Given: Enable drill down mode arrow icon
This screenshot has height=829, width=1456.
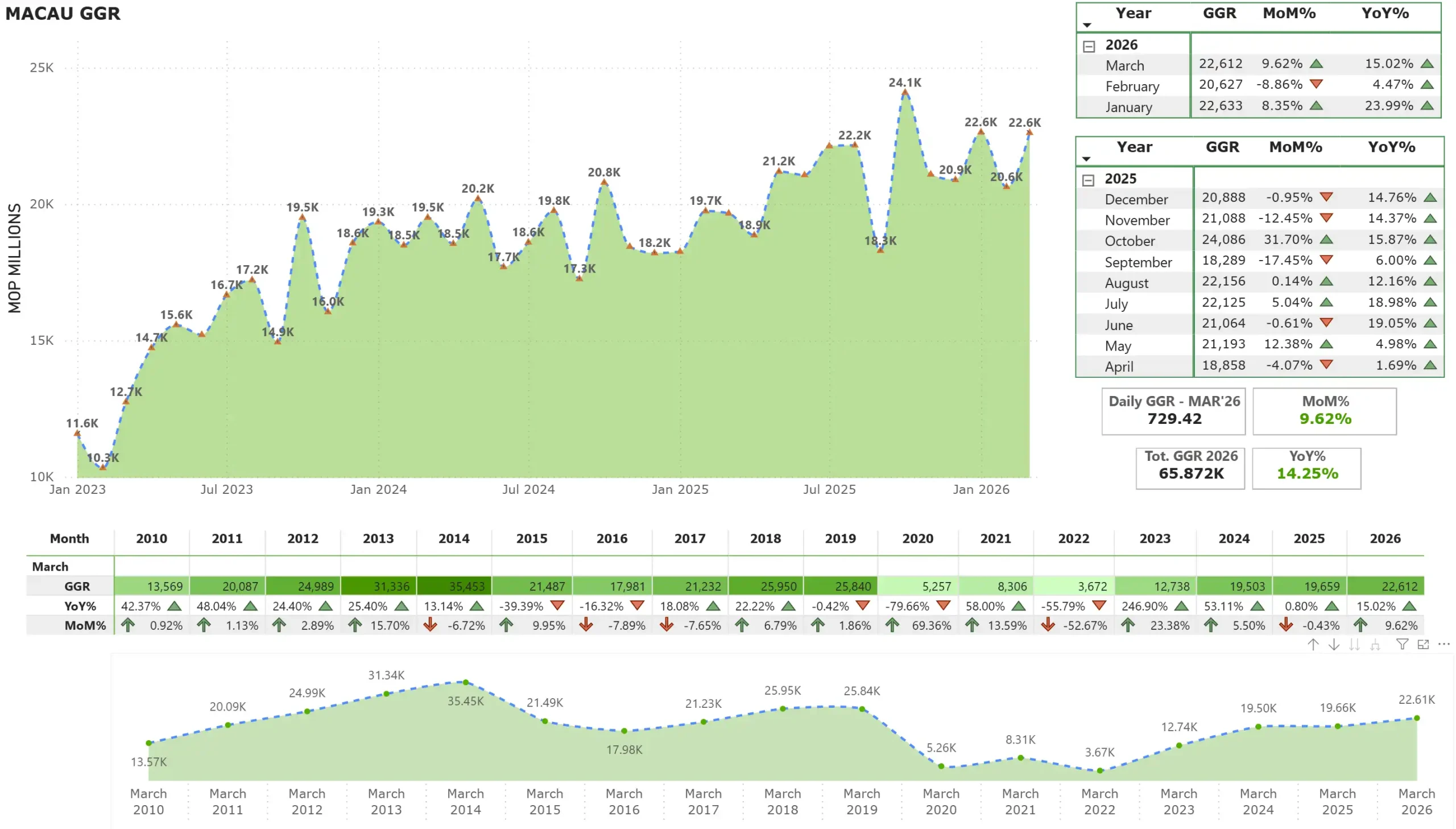Looking at the screenshot, I should (1334, 645).
